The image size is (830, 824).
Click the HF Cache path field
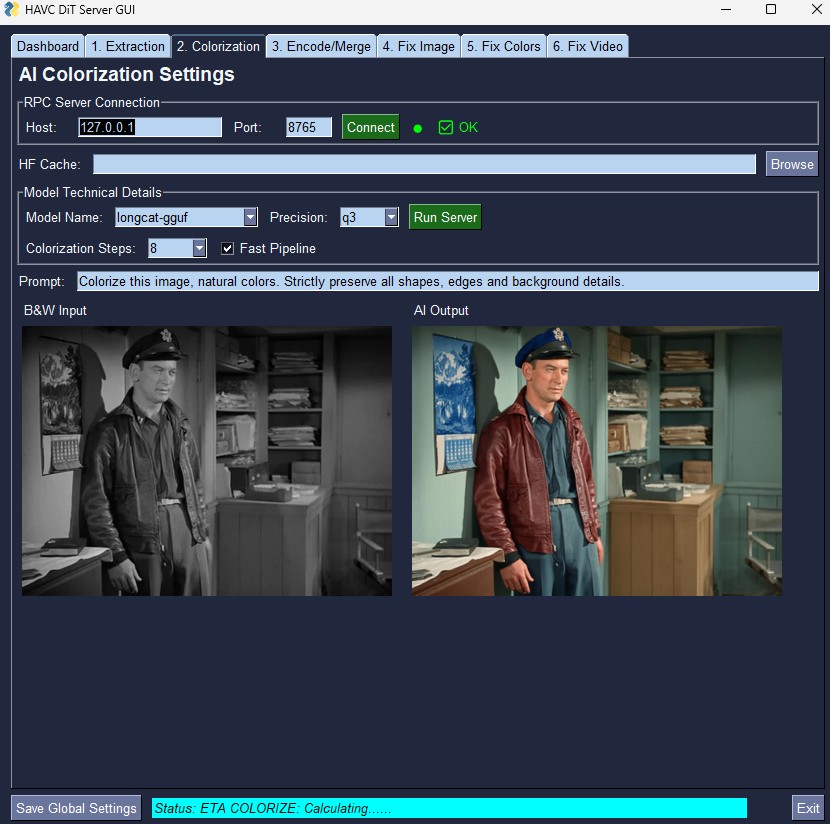(424, 164)
